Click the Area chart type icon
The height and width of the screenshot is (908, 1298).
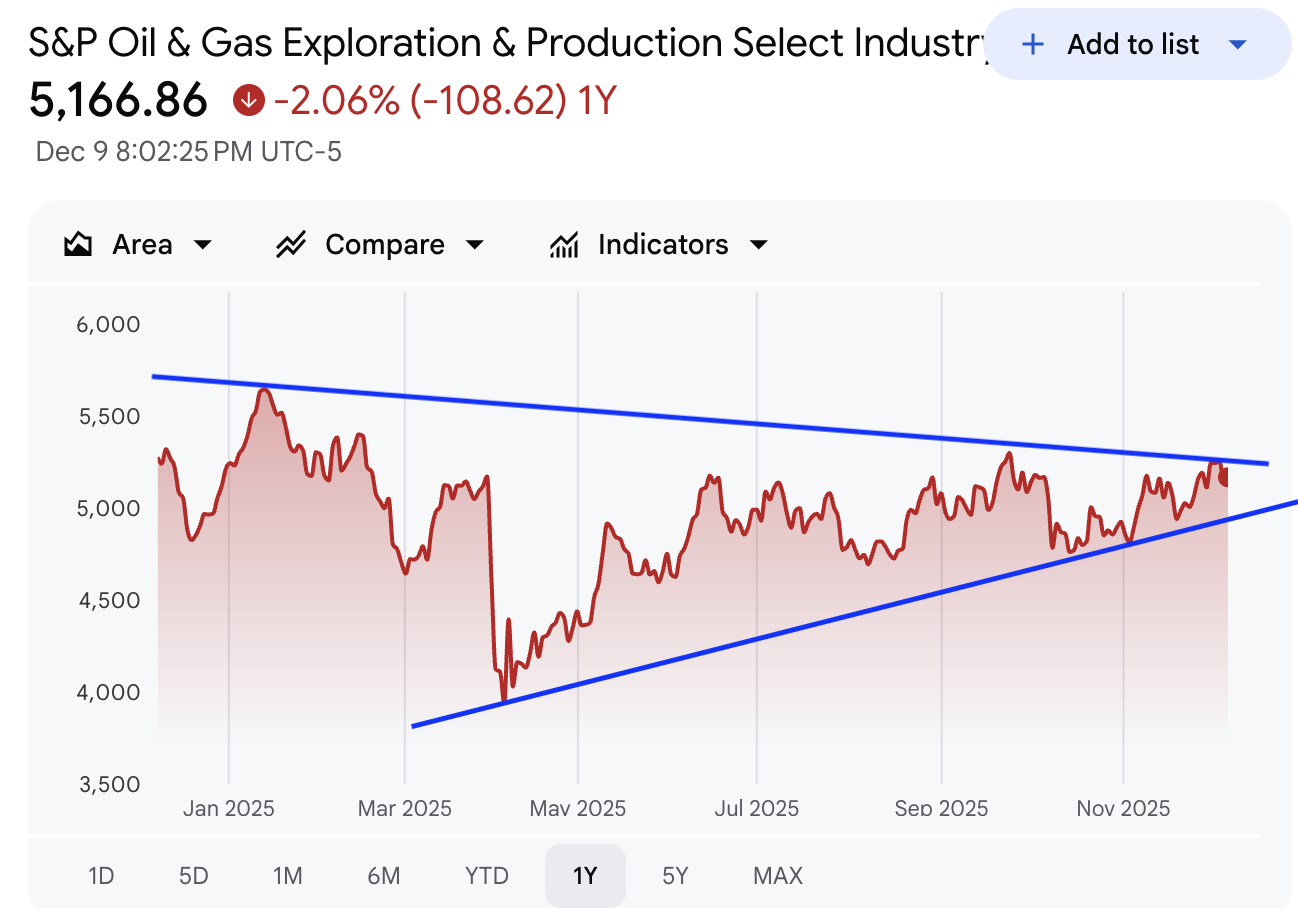[78, 245]
